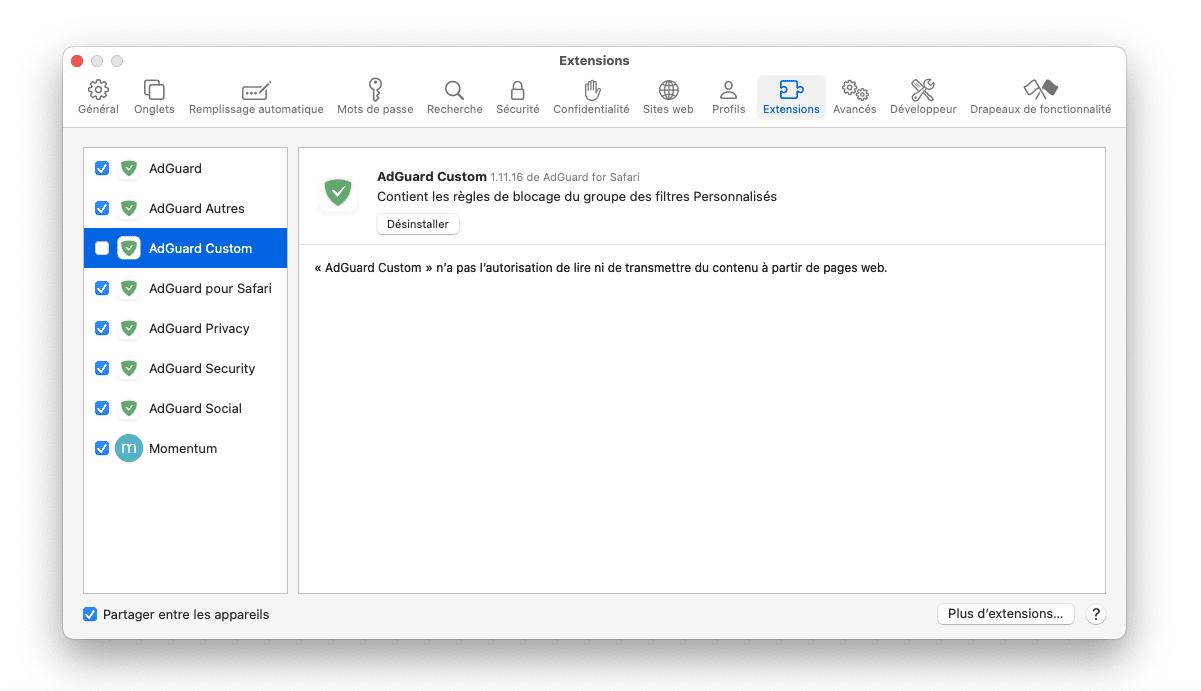
Task: Click the AdGuard Custom shield icon in list
Action: (x=129, y=248)
